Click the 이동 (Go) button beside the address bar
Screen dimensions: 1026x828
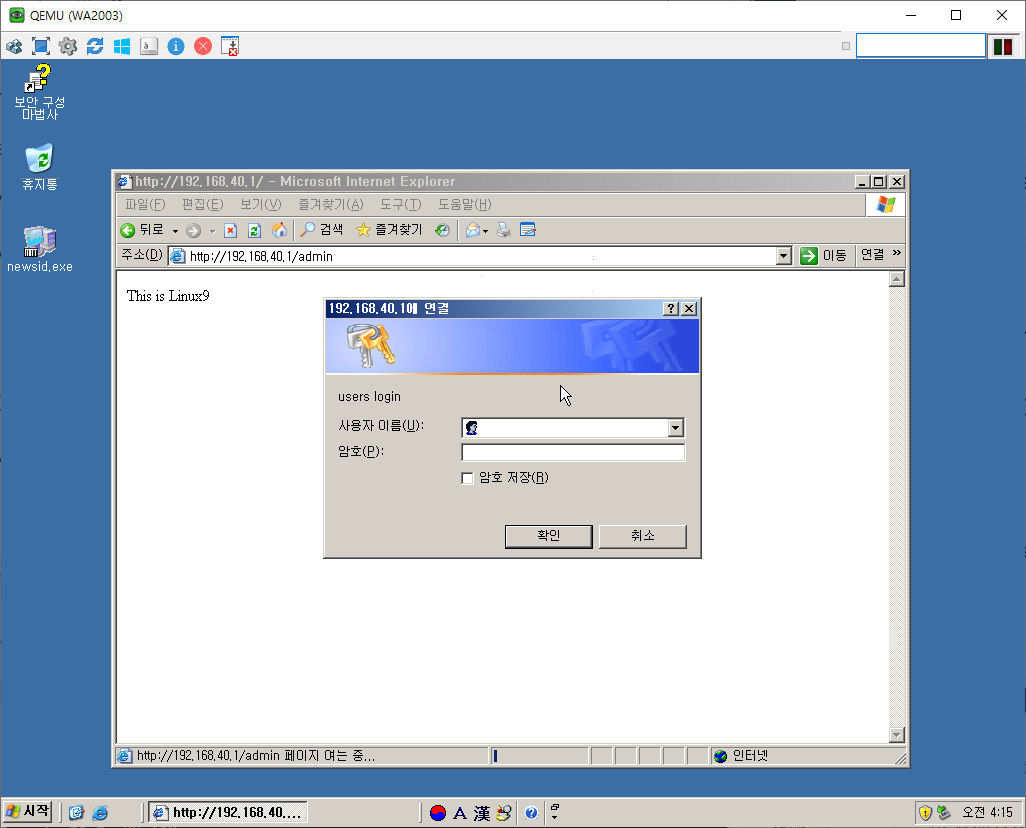coord(823,255)
